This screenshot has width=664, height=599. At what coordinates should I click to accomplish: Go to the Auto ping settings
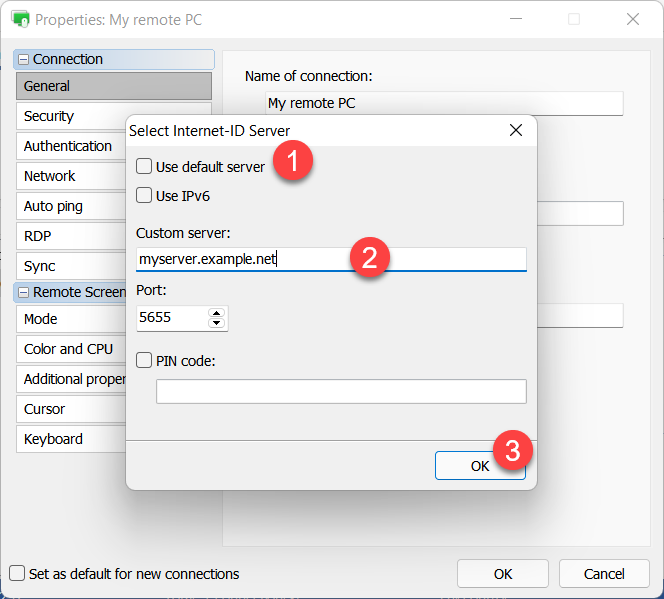(53, 206)
